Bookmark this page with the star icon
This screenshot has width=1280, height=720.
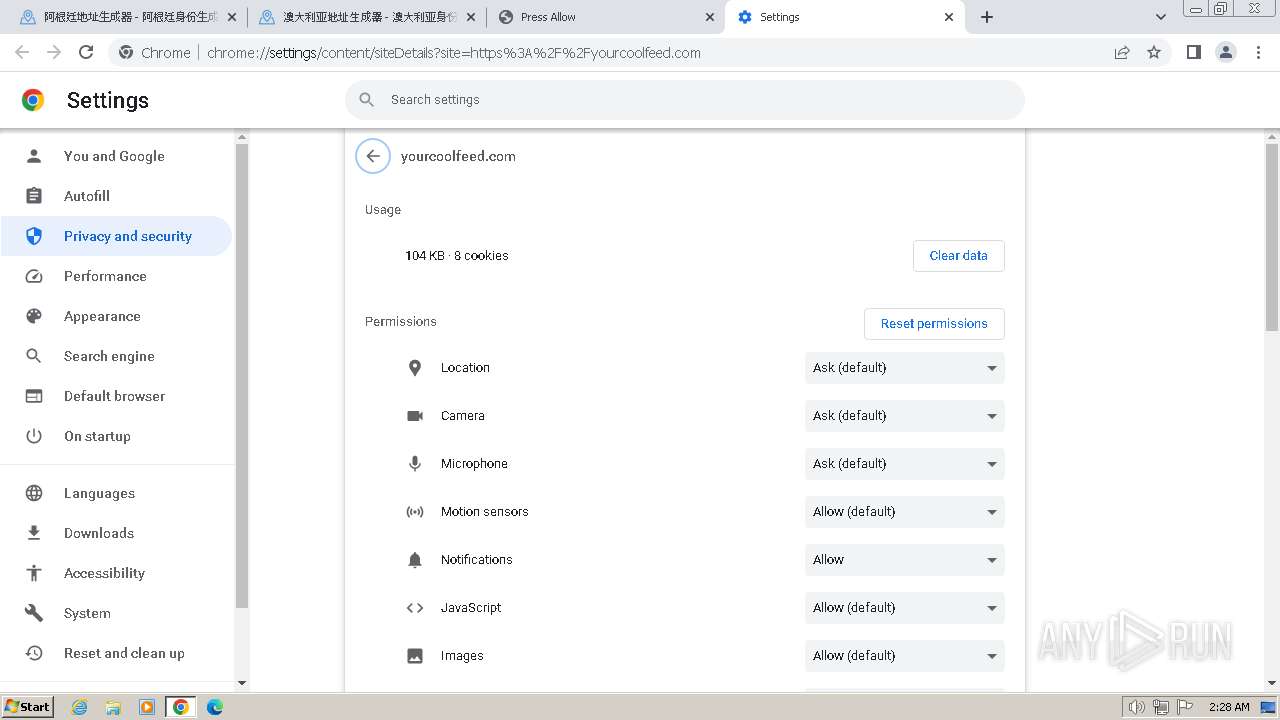[1154, 53]
